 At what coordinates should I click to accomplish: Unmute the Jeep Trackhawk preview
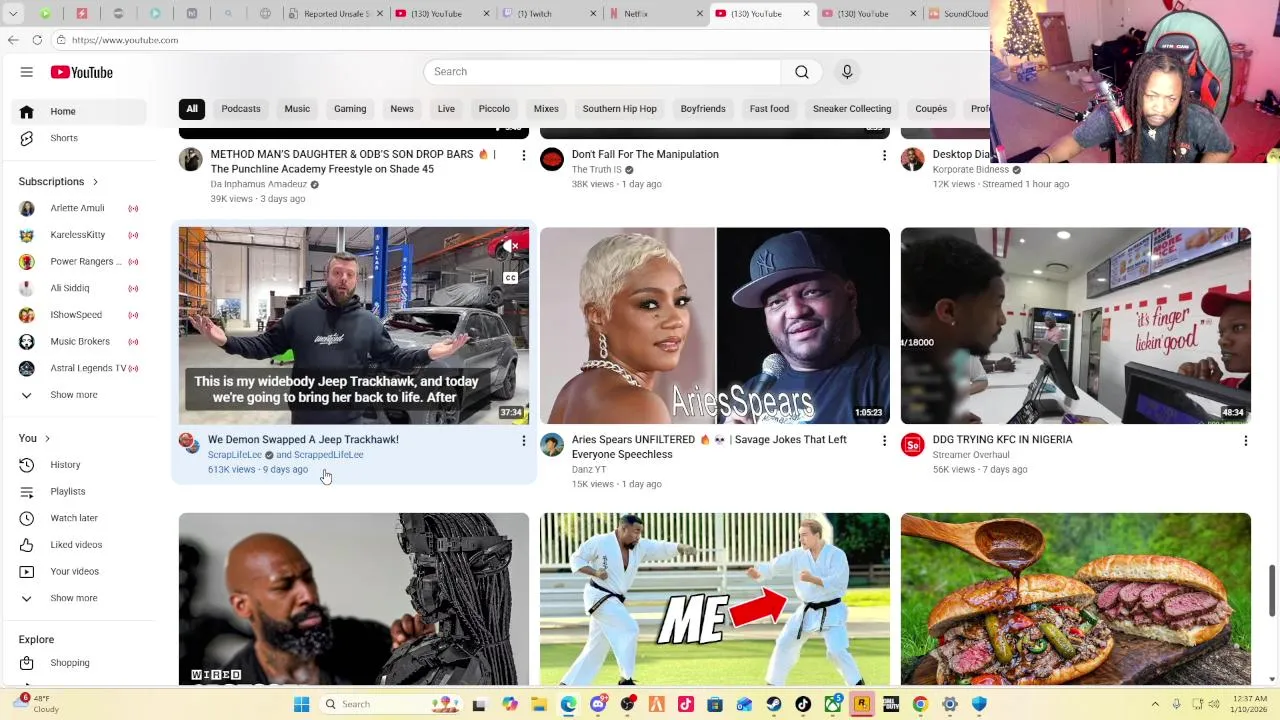(510, 246)
